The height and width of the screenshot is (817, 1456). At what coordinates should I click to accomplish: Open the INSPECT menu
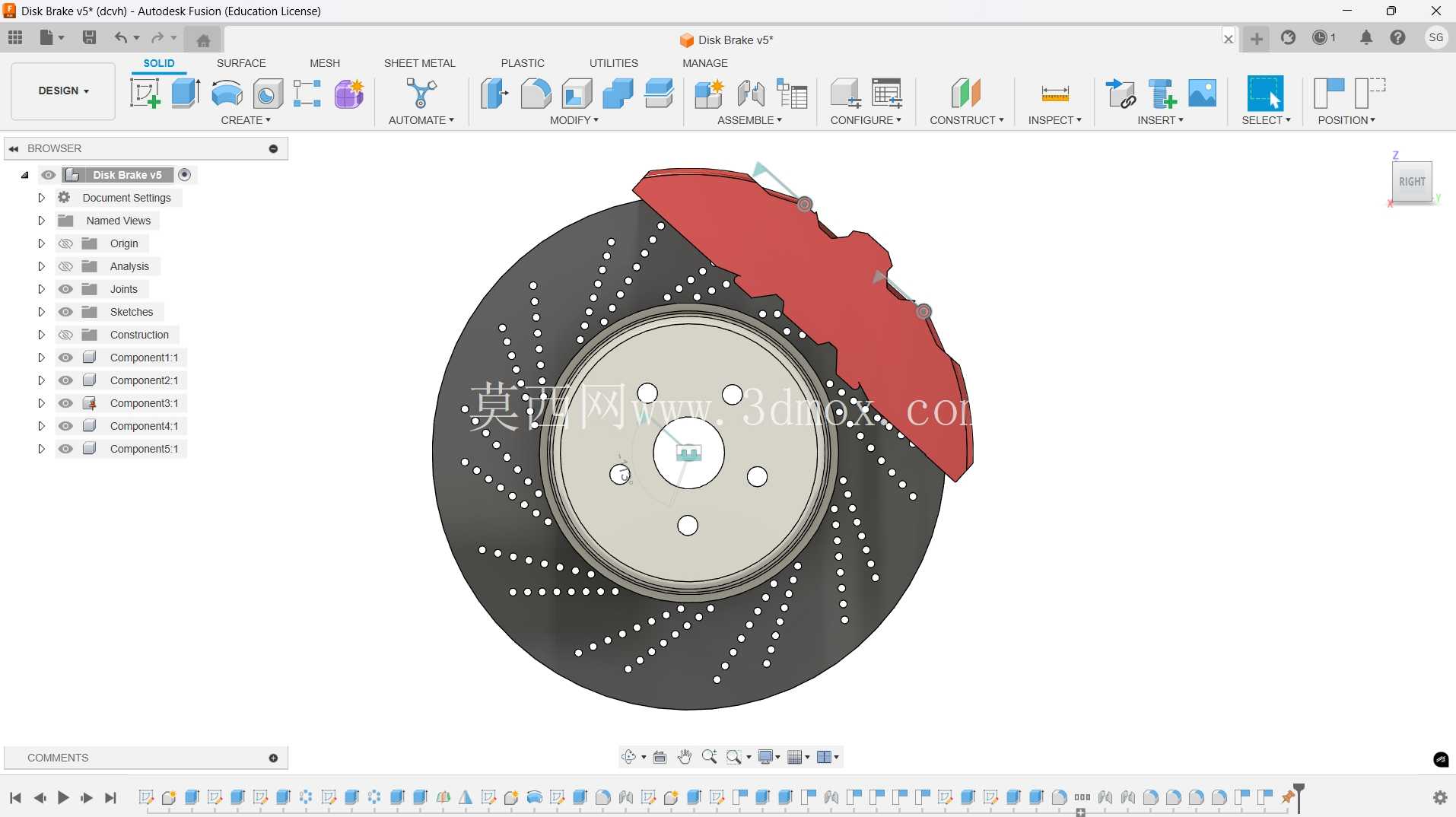tap(1054, 120)
